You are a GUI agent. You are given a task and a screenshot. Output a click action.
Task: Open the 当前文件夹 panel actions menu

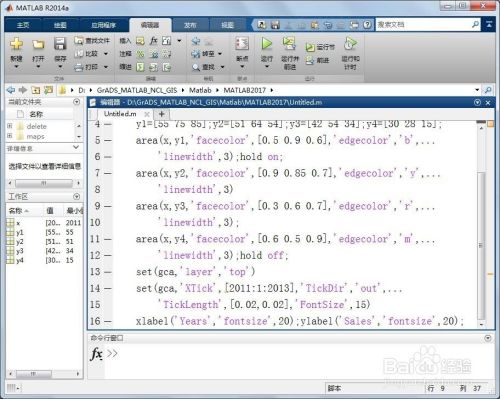click(x=77, y=102)
